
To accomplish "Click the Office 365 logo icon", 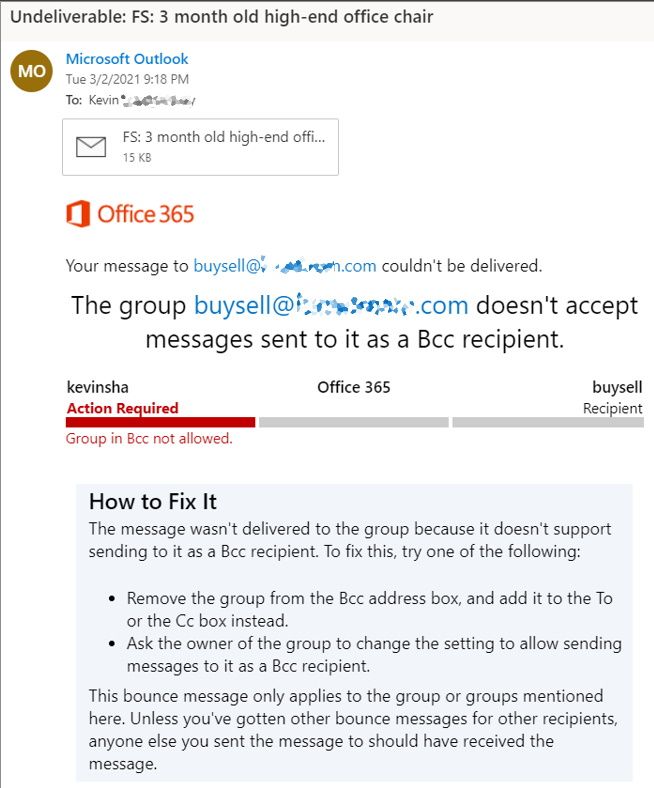I will pyautogui.click(x=78, y=214).
